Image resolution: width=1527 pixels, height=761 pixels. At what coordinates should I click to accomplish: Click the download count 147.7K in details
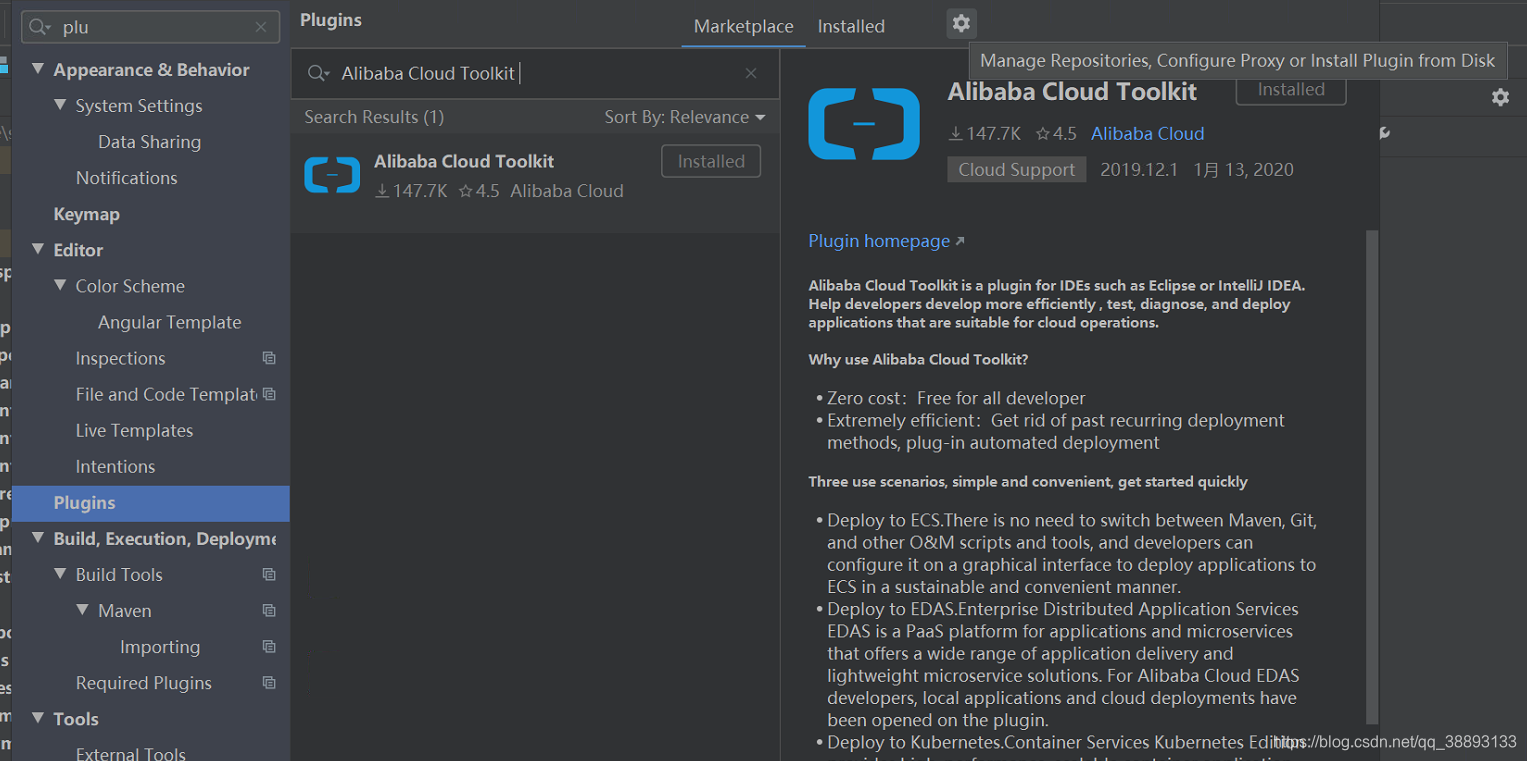click(985, 133)
